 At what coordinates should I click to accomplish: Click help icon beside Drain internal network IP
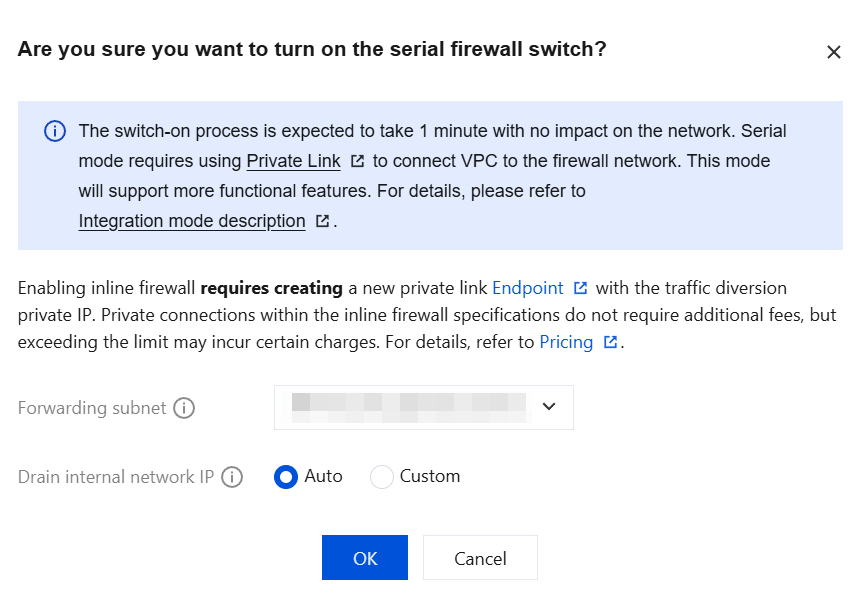click(232, 477)
